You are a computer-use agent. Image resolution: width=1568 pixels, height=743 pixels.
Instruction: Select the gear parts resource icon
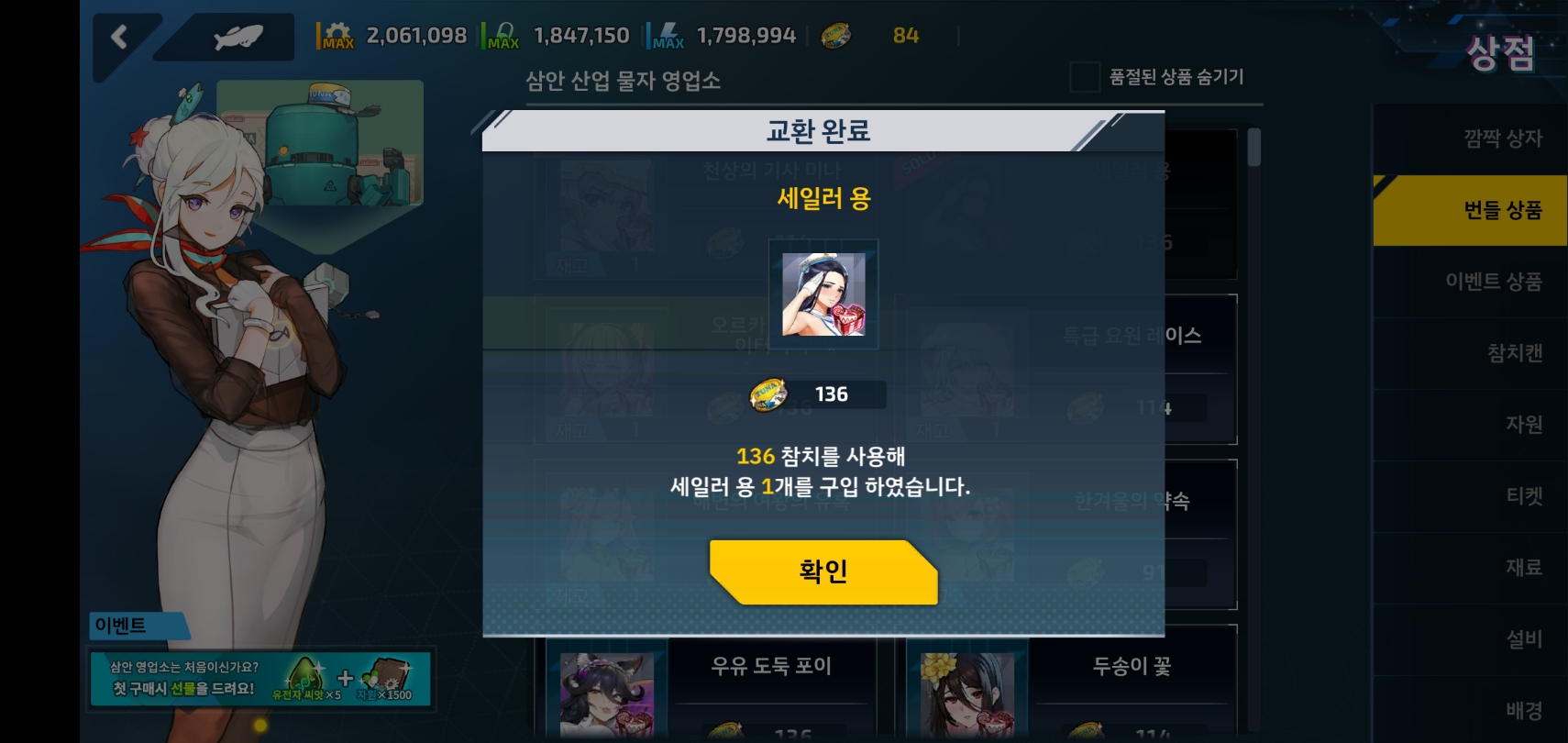click(x=336, y=36)
